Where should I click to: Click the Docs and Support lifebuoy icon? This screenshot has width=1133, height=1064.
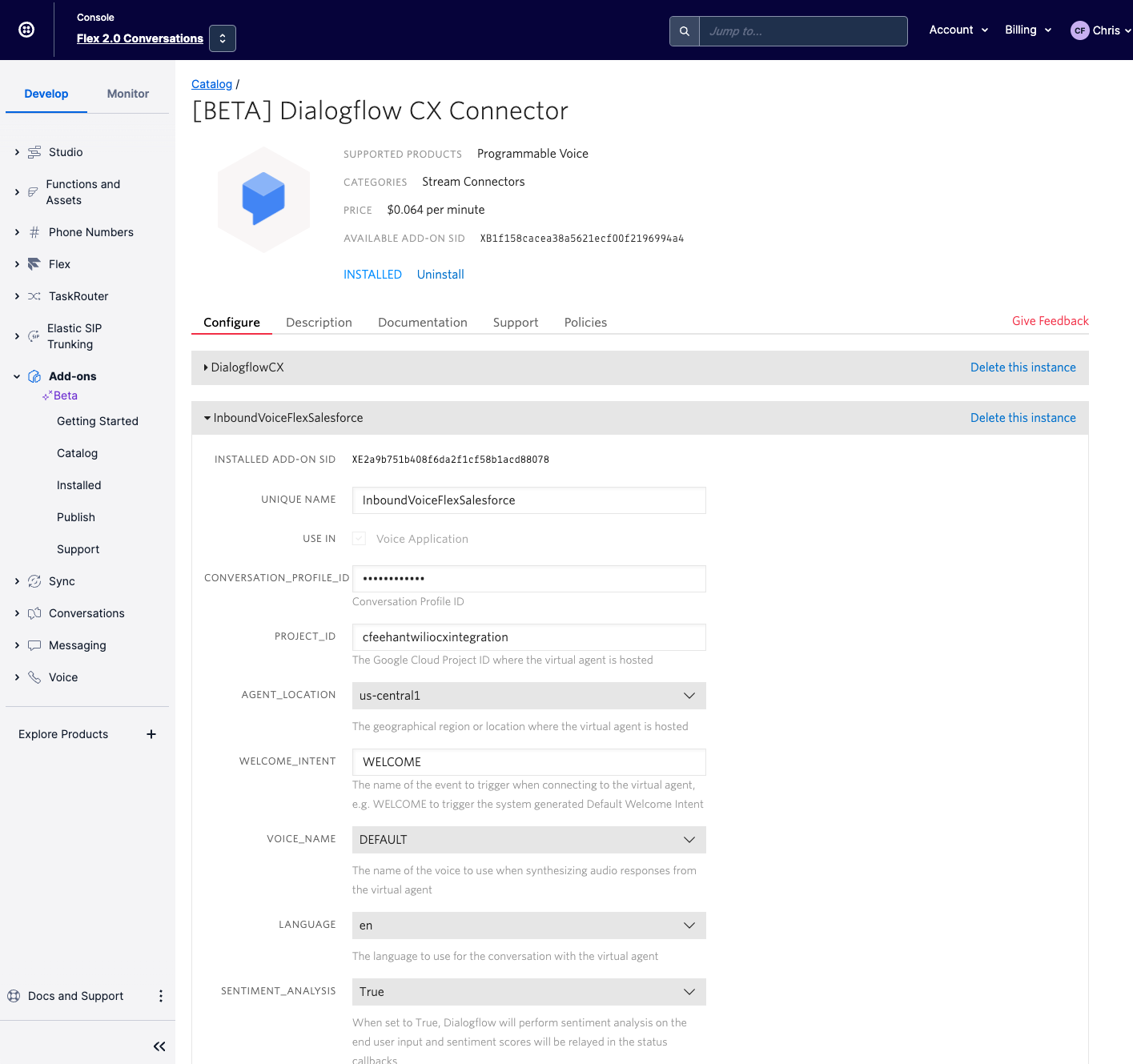tap(14, 996)
